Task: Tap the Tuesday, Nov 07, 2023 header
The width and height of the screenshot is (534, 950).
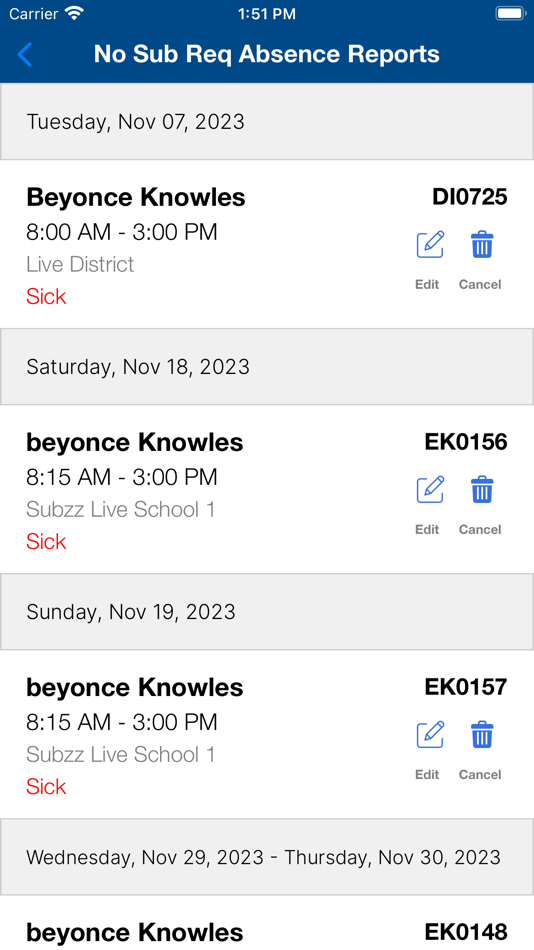Action: (x=267, y=122)
